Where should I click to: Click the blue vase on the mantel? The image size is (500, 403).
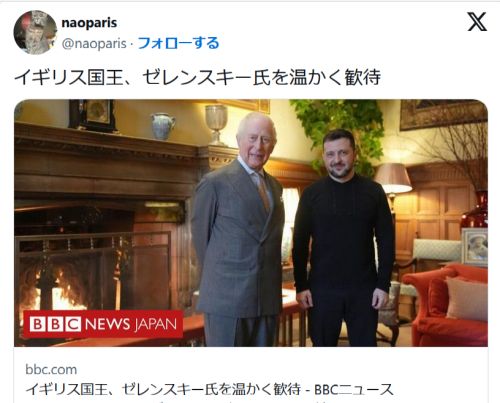tap(163, 126)
